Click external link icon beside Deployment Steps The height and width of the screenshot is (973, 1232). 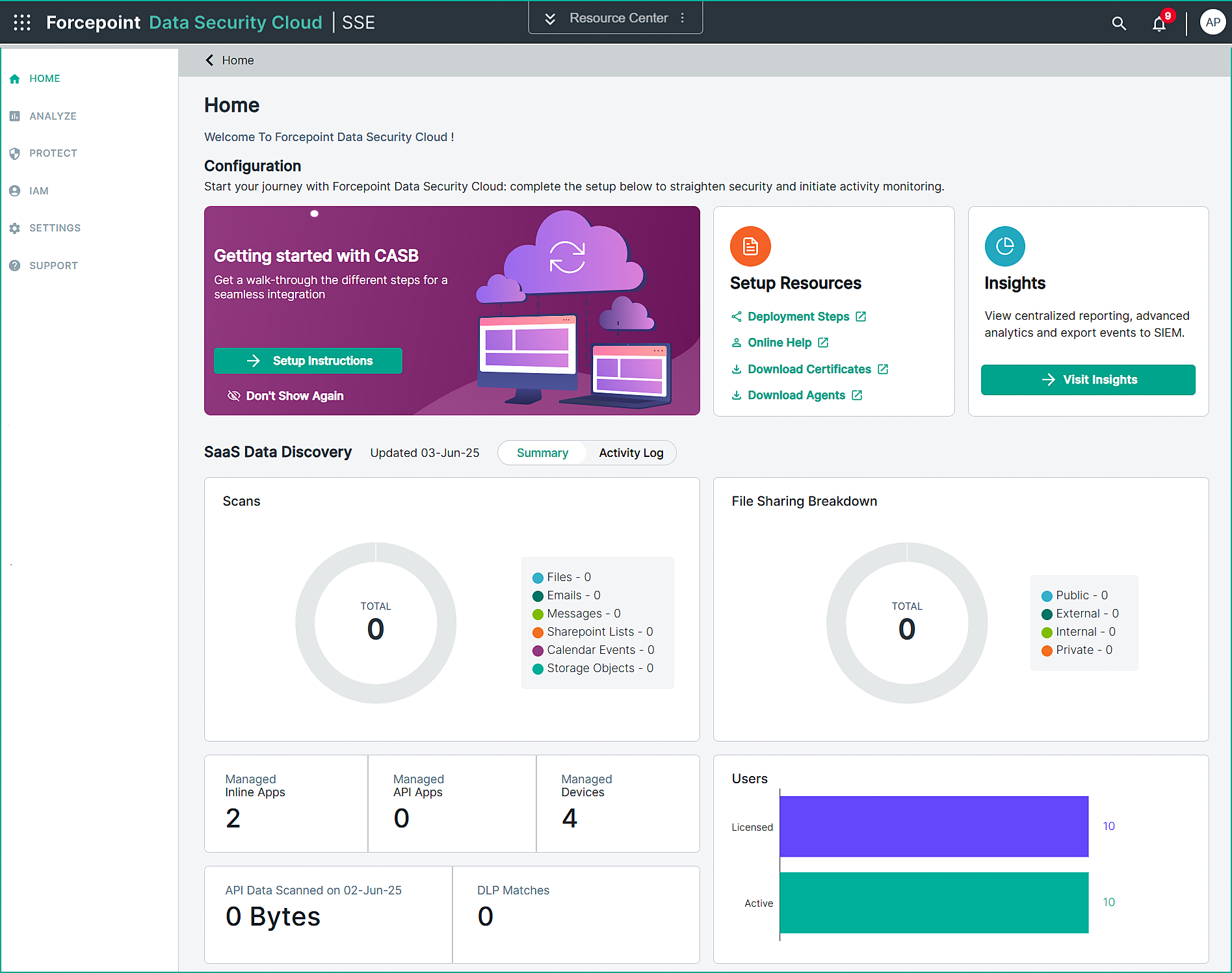[861, 317]
